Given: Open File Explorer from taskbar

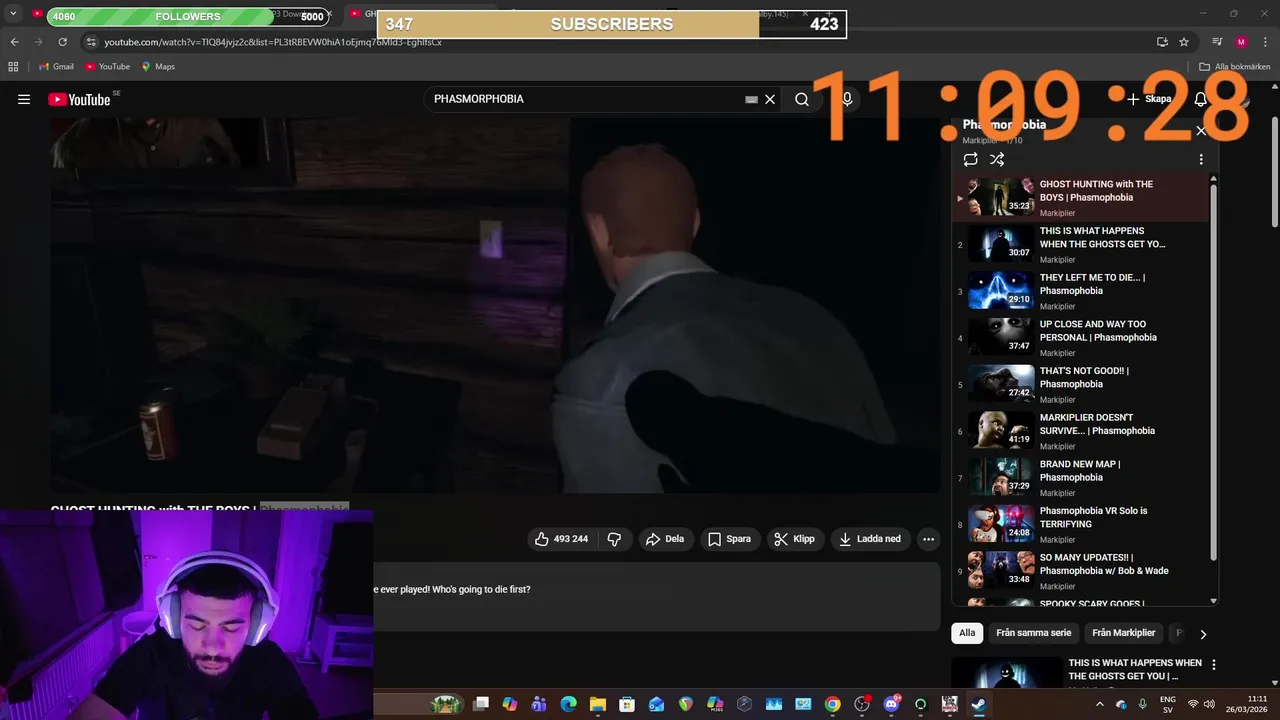Looking at the screenshot, I should click(597, 704).
